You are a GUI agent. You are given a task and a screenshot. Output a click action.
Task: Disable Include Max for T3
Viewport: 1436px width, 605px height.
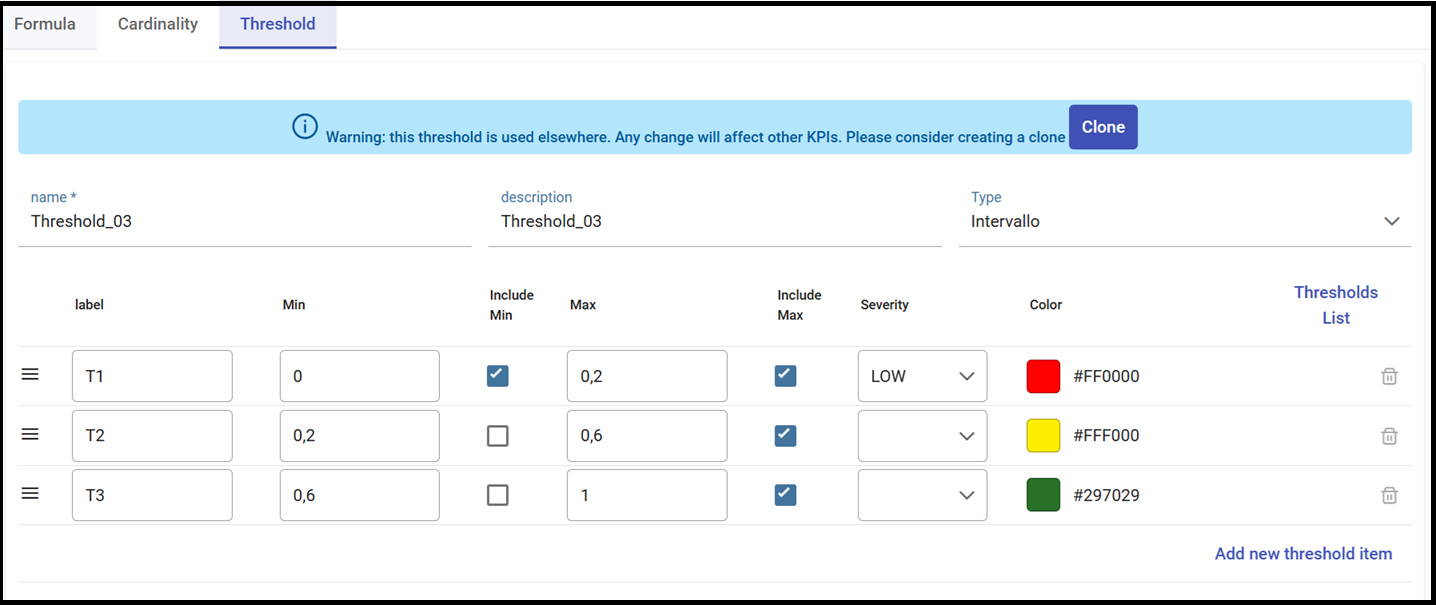pyautogui.click(x=785, y=495)
